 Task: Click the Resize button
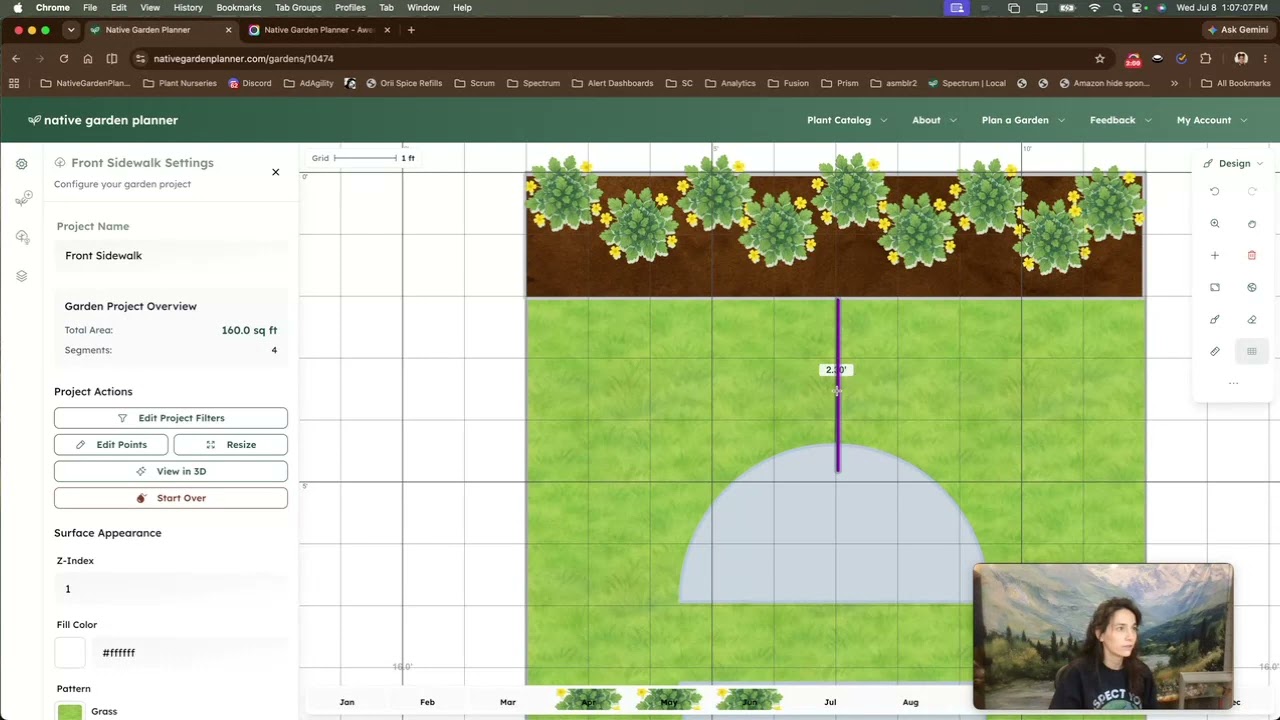point(231,444)
